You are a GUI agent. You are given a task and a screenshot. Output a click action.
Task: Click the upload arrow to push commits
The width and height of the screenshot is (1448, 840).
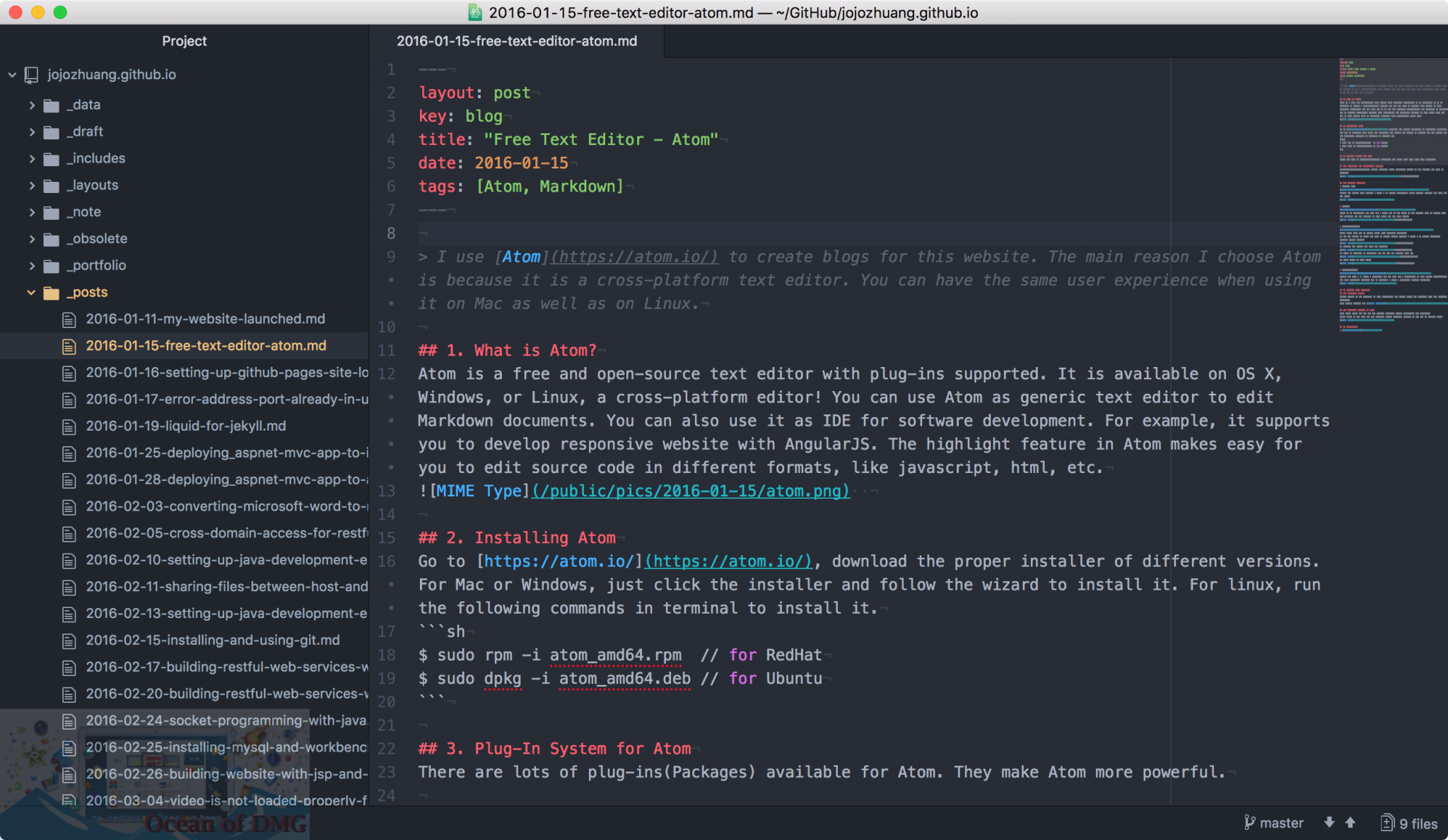pyautogui.click(x=1350, y=822)
